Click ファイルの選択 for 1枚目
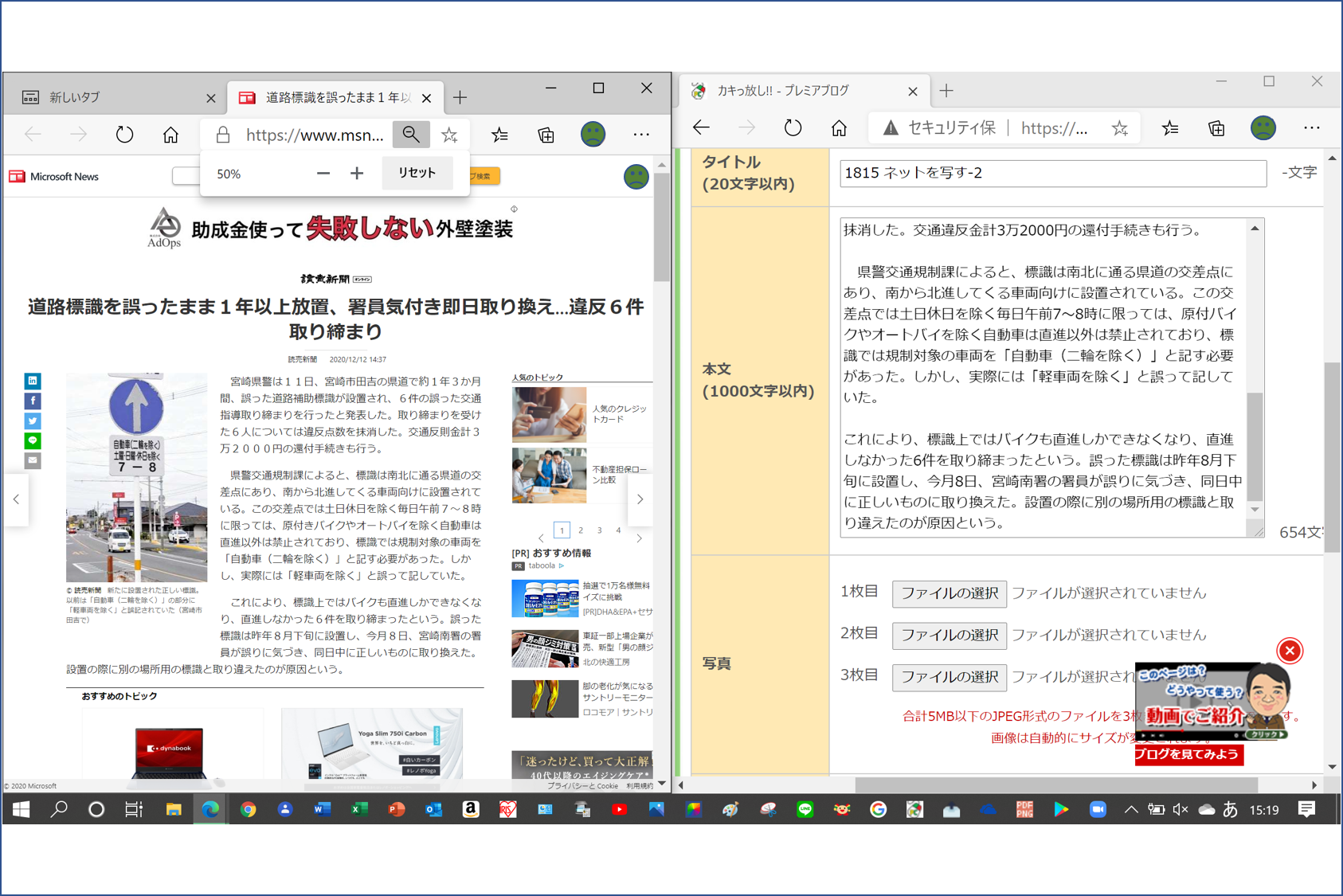Viewport: 1343px width, 896px height. point(949,593)
